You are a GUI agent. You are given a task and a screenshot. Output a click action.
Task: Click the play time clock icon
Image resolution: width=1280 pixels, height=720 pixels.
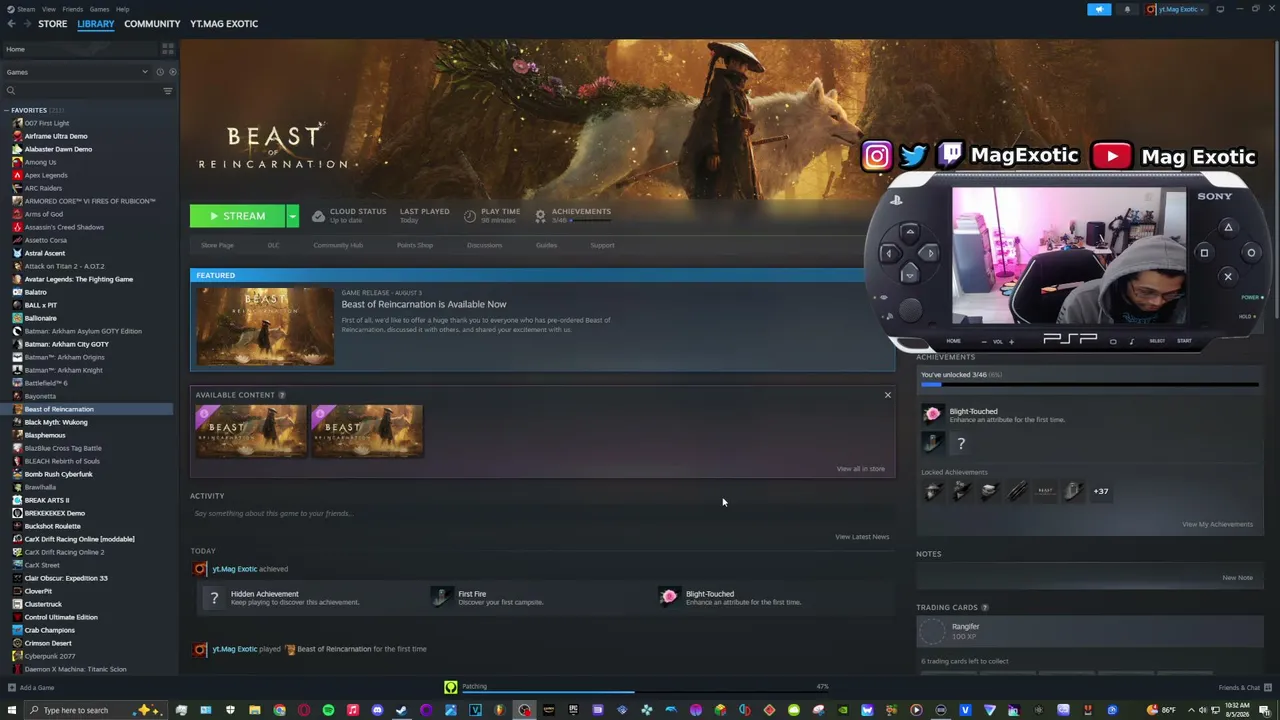coord(469,215)
